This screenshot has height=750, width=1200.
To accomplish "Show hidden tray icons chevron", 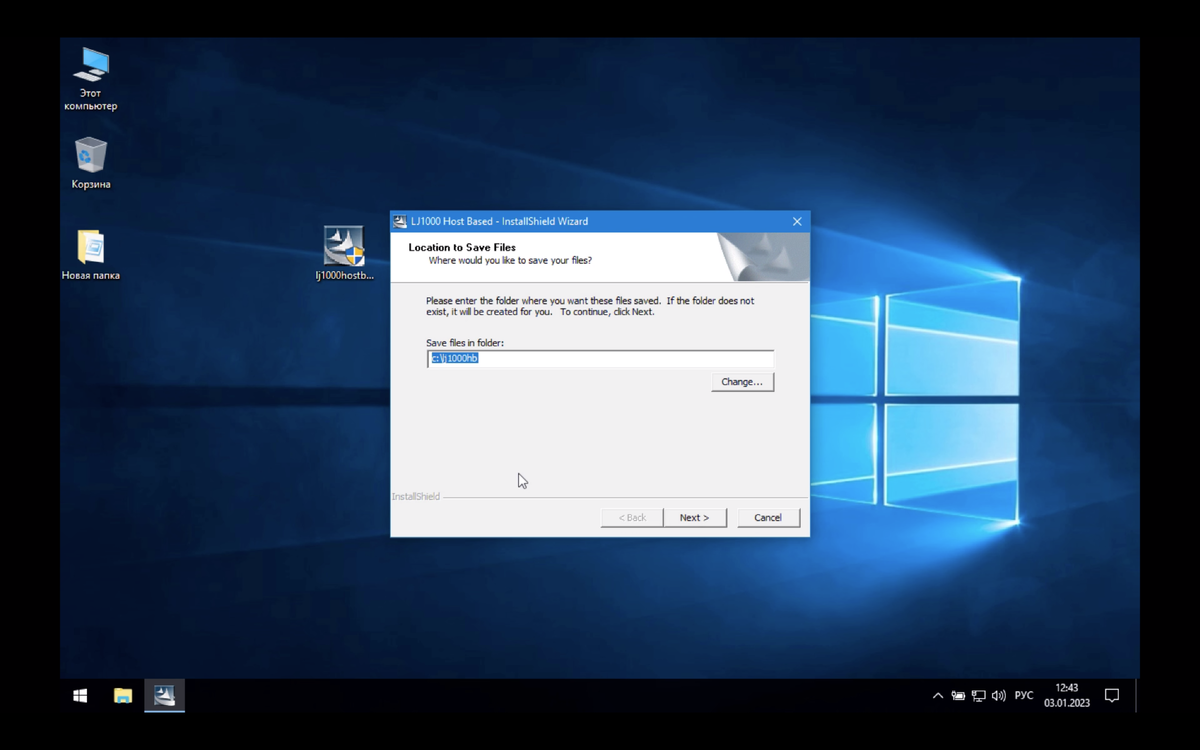I will (x=937, y=695).
